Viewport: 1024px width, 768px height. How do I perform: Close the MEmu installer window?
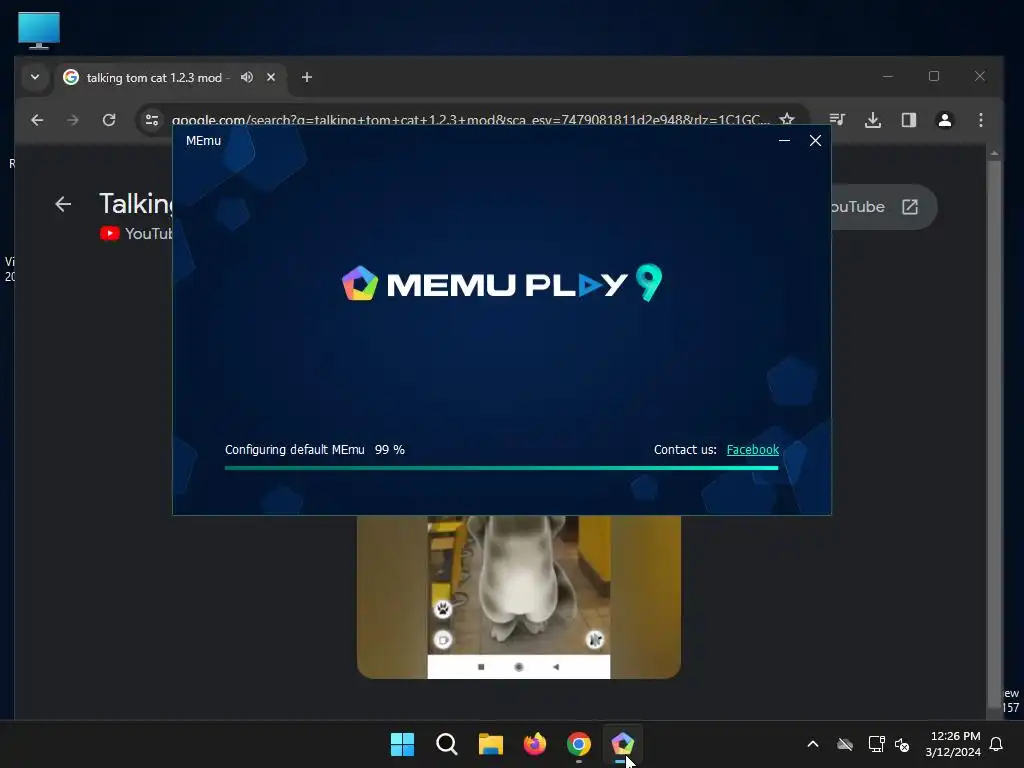coord(815,140)
